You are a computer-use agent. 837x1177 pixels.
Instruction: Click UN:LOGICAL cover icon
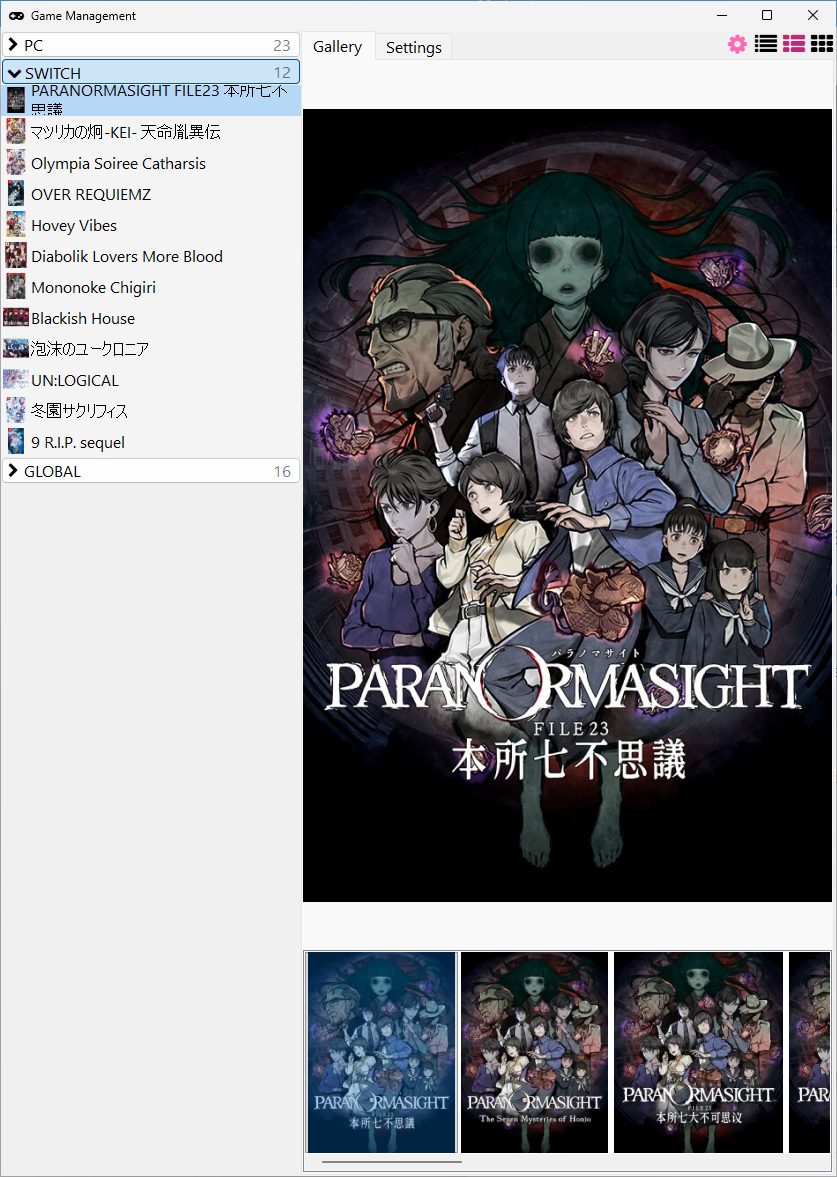tap(16, 380)
